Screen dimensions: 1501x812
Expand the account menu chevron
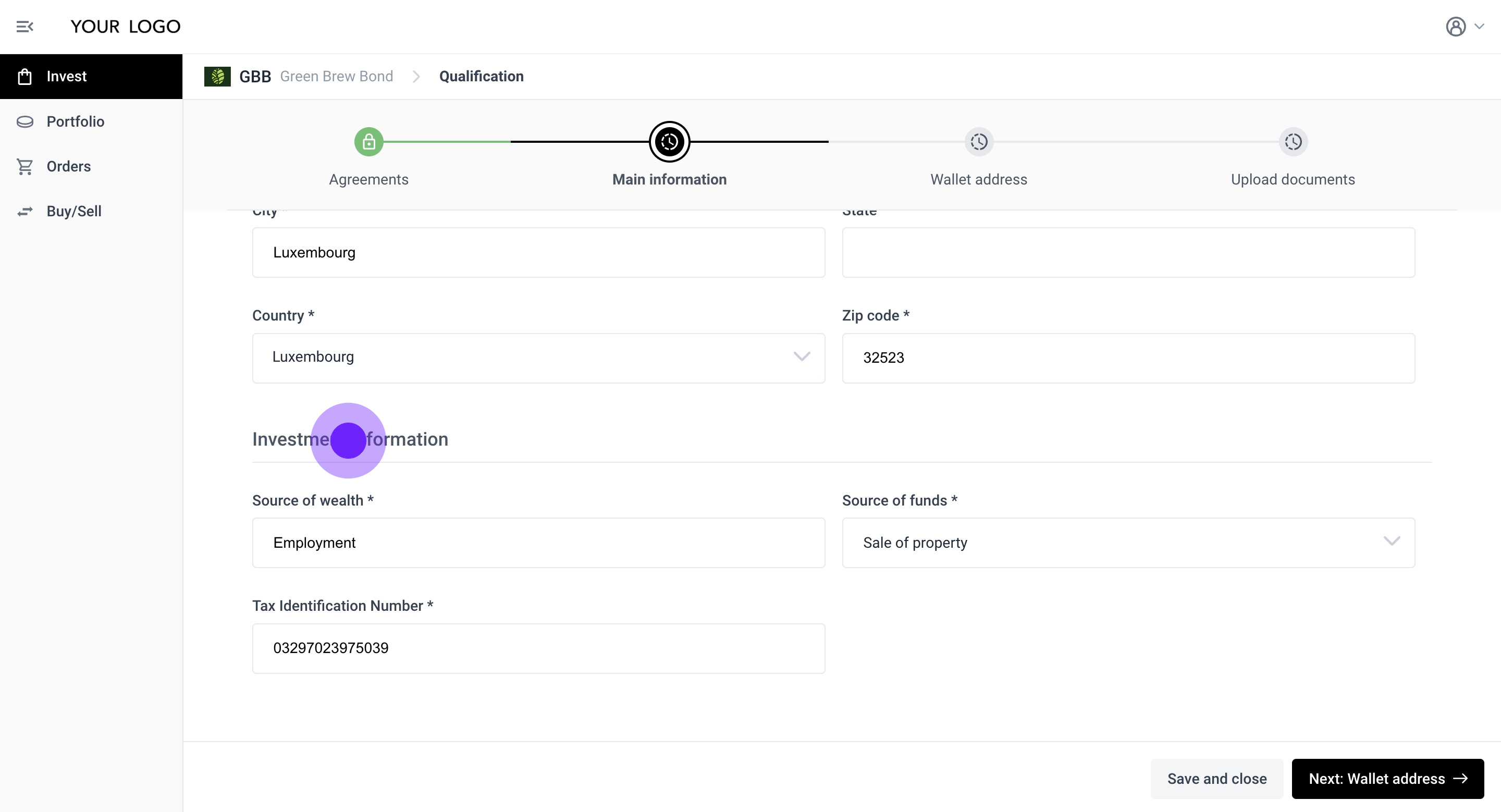coord(1480,27)
